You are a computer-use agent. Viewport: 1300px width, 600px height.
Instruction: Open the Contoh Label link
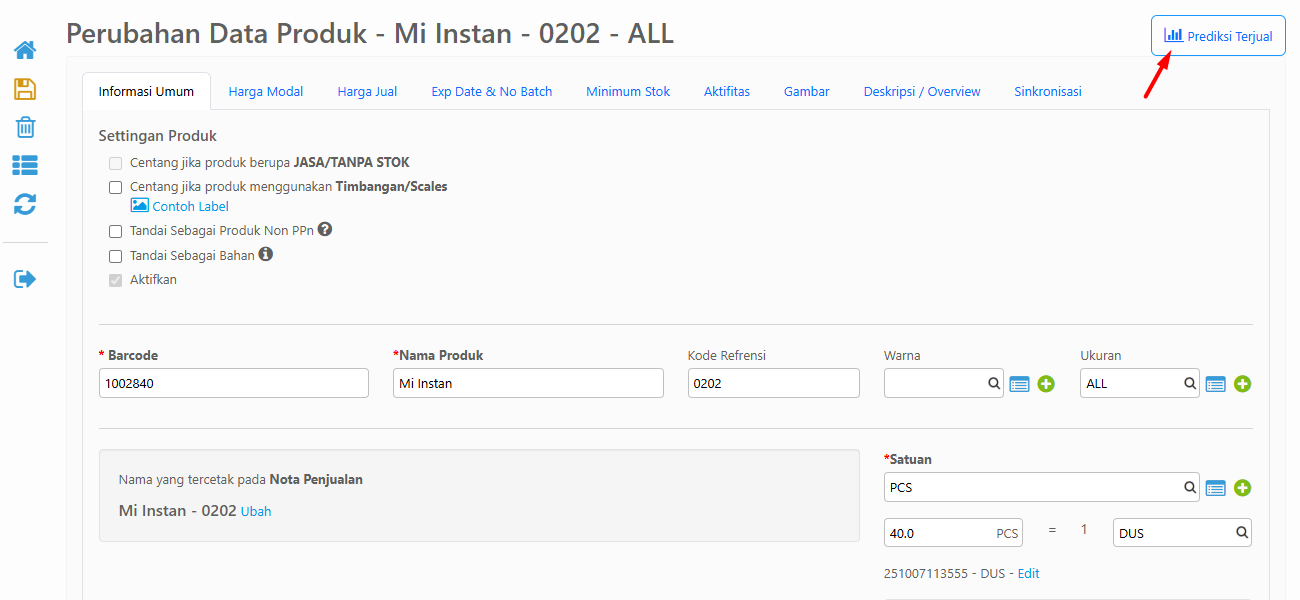(x=190, y=206)
